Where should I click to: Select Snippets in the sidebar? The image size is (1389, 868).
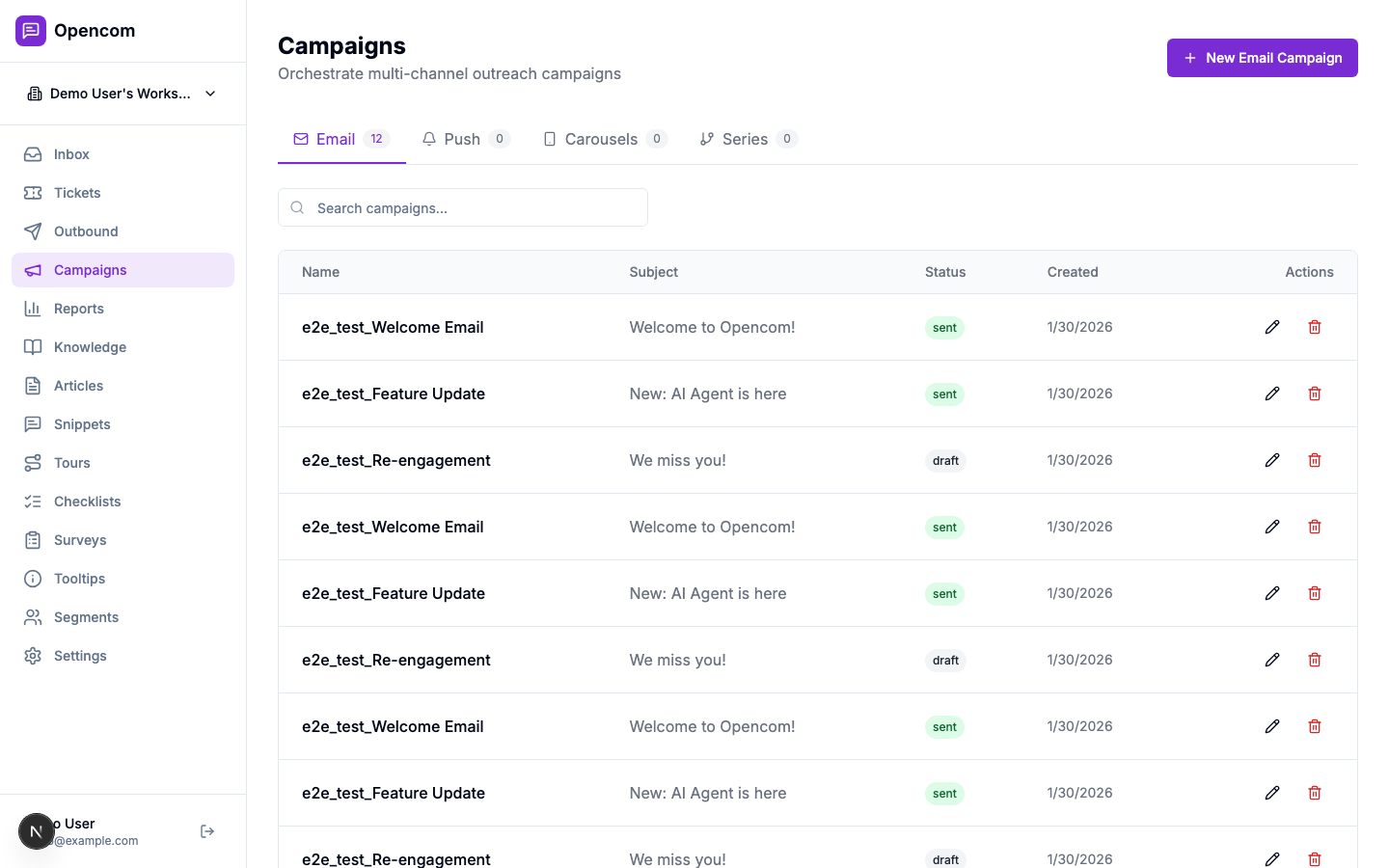tap(81, 424)
